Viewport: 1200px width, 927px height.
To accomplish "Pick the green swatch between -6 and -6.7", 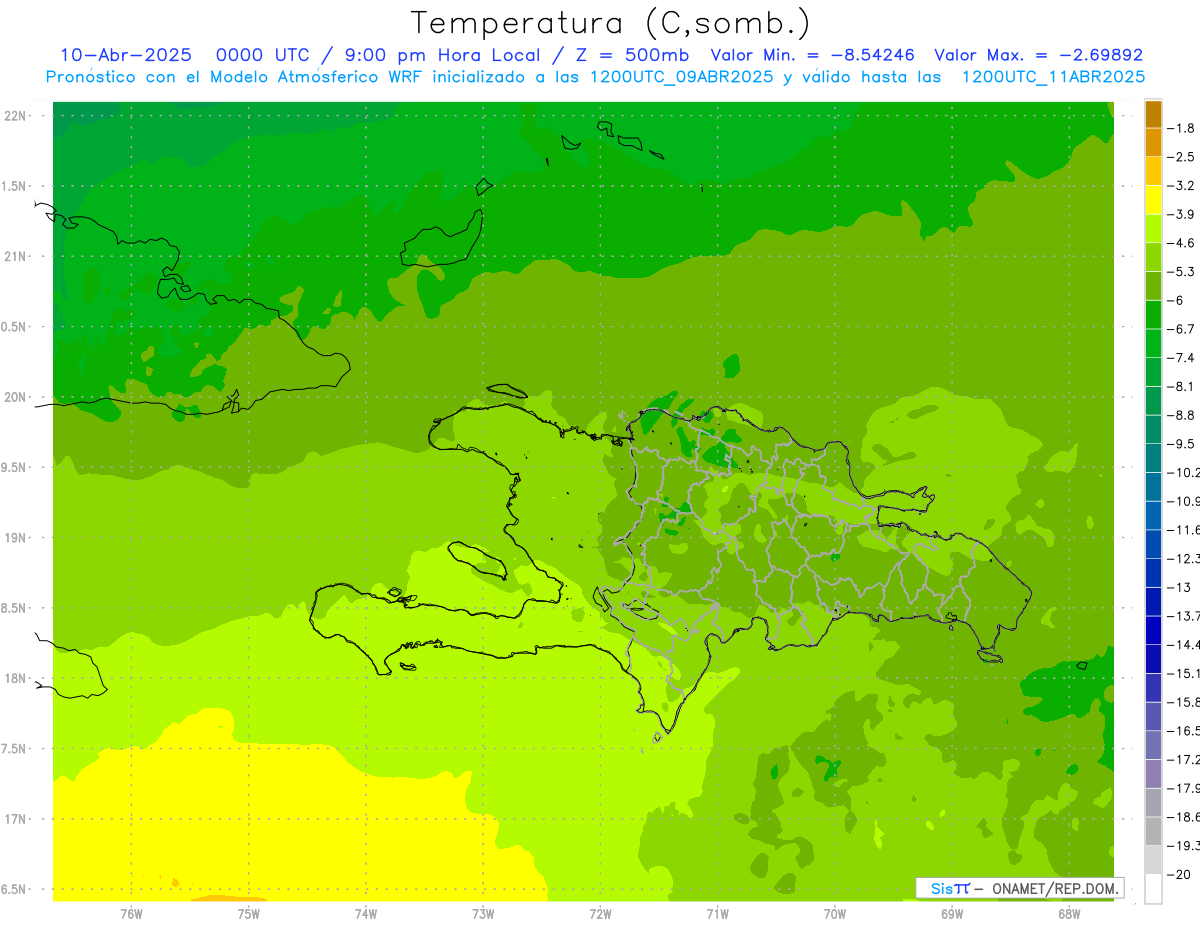I will click(x=1153, y=315).
